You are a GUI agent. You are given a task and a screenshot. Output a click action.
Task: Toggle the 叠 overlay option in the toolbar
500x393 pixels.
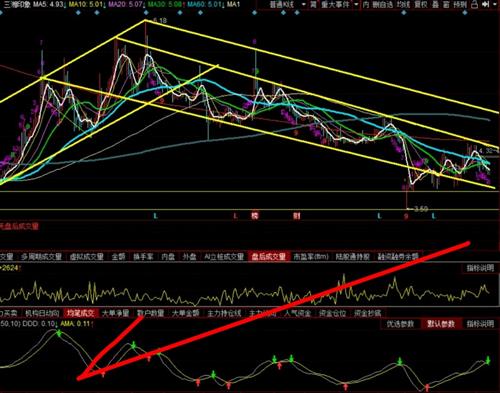point(436,4)
